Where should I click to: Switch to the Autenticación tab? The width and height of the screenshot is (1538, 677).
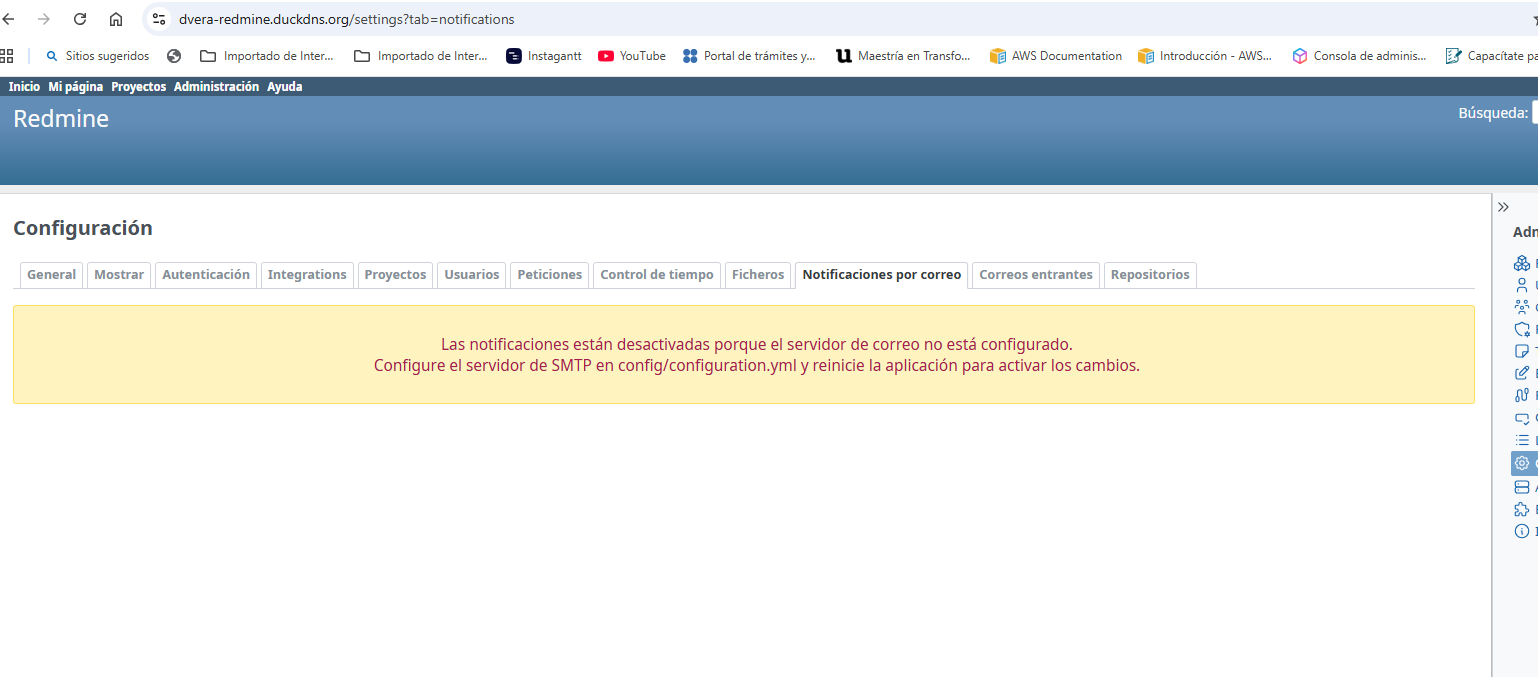pyautogui.click(x=206, y=275)
